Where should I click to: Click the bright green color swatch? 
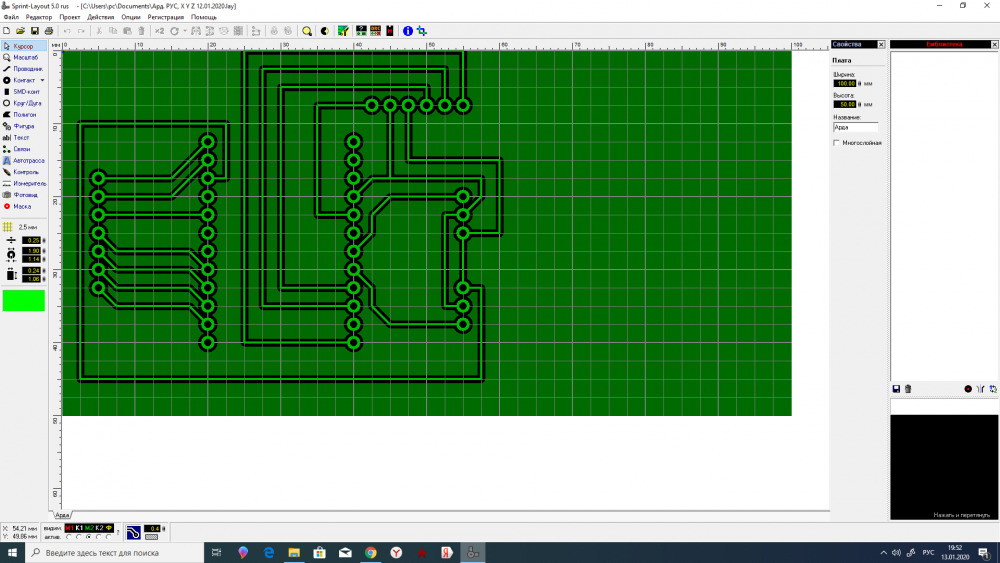(x=24, y=300)
